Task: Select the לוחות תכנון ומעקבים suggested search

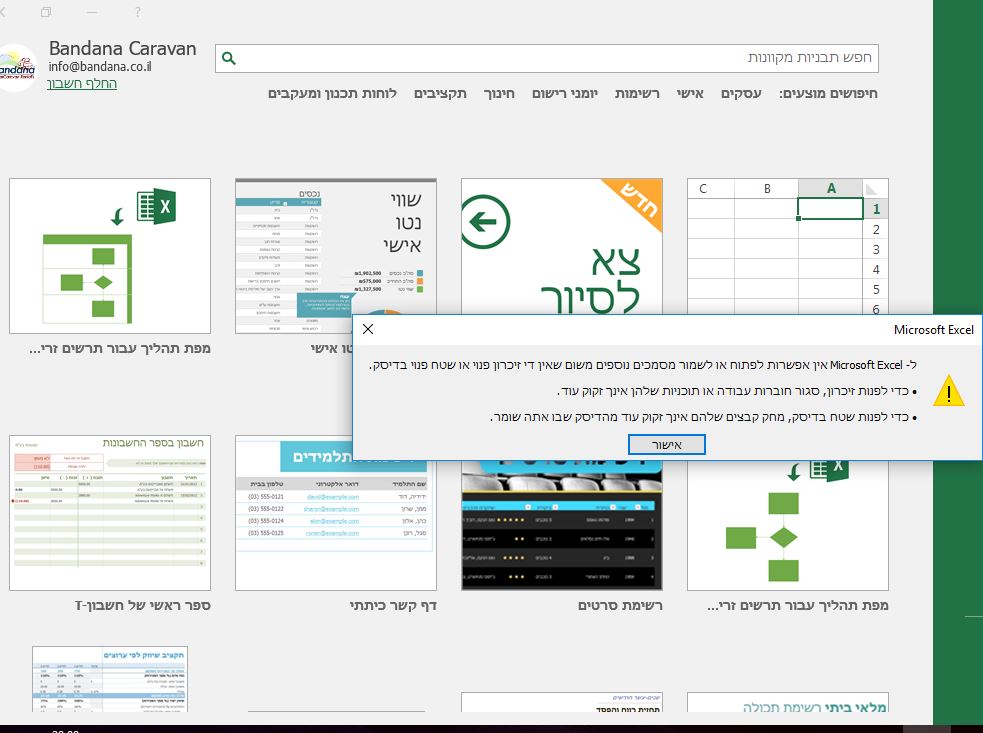Action: coord(332,93)
